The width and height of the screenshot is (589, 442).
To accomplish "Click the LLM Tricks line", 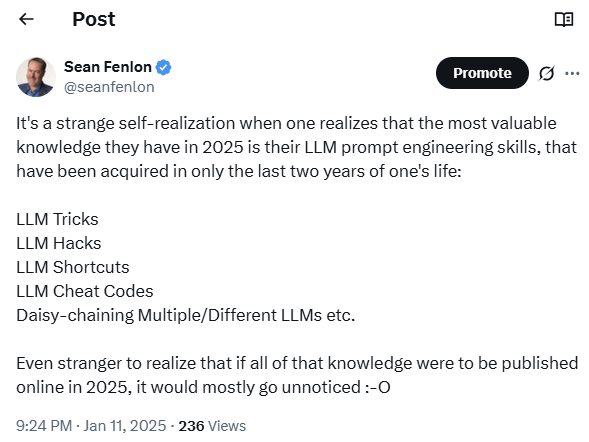I will (x=57, y=219).
